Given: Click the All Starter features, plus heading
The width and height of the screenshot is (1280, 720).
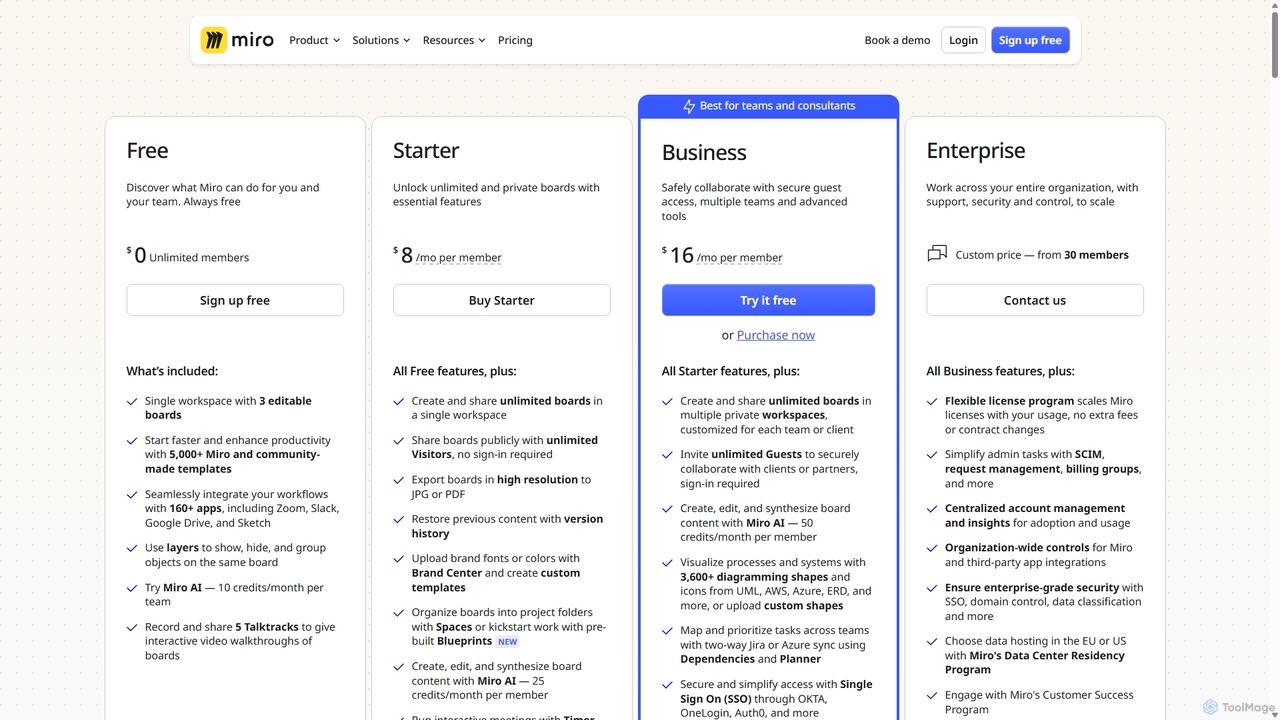Looking at the screenshot, I should coord(730,371).
